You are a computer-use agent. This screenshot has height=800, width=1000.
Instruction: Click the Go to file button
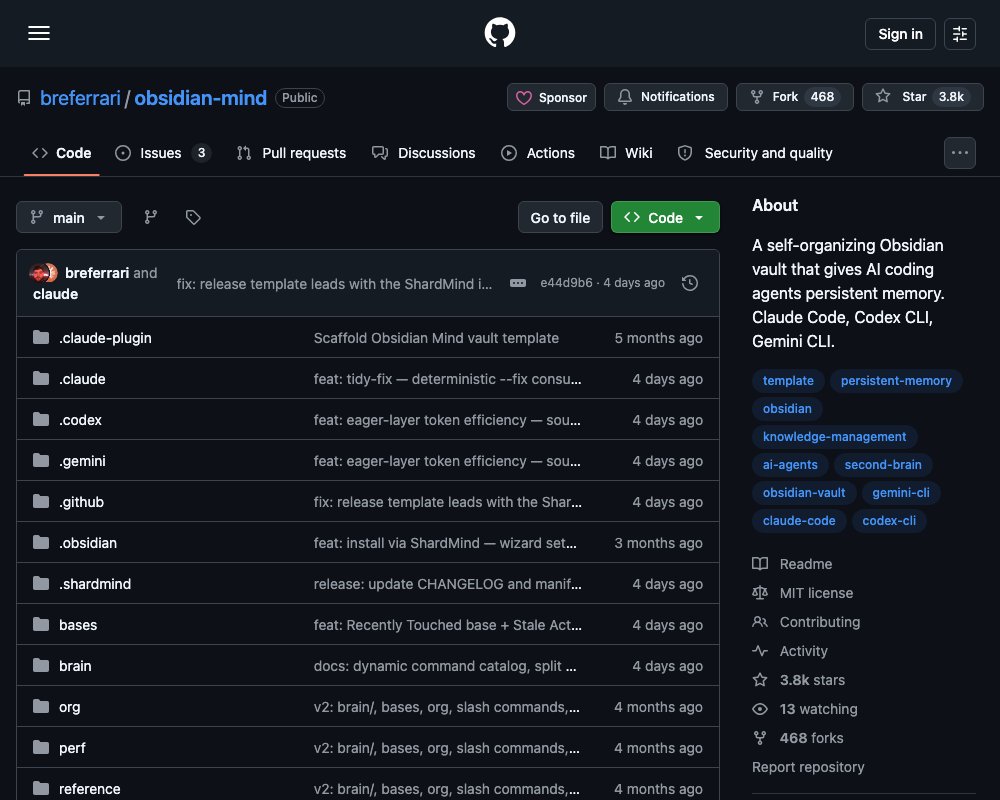click(560, 218)
